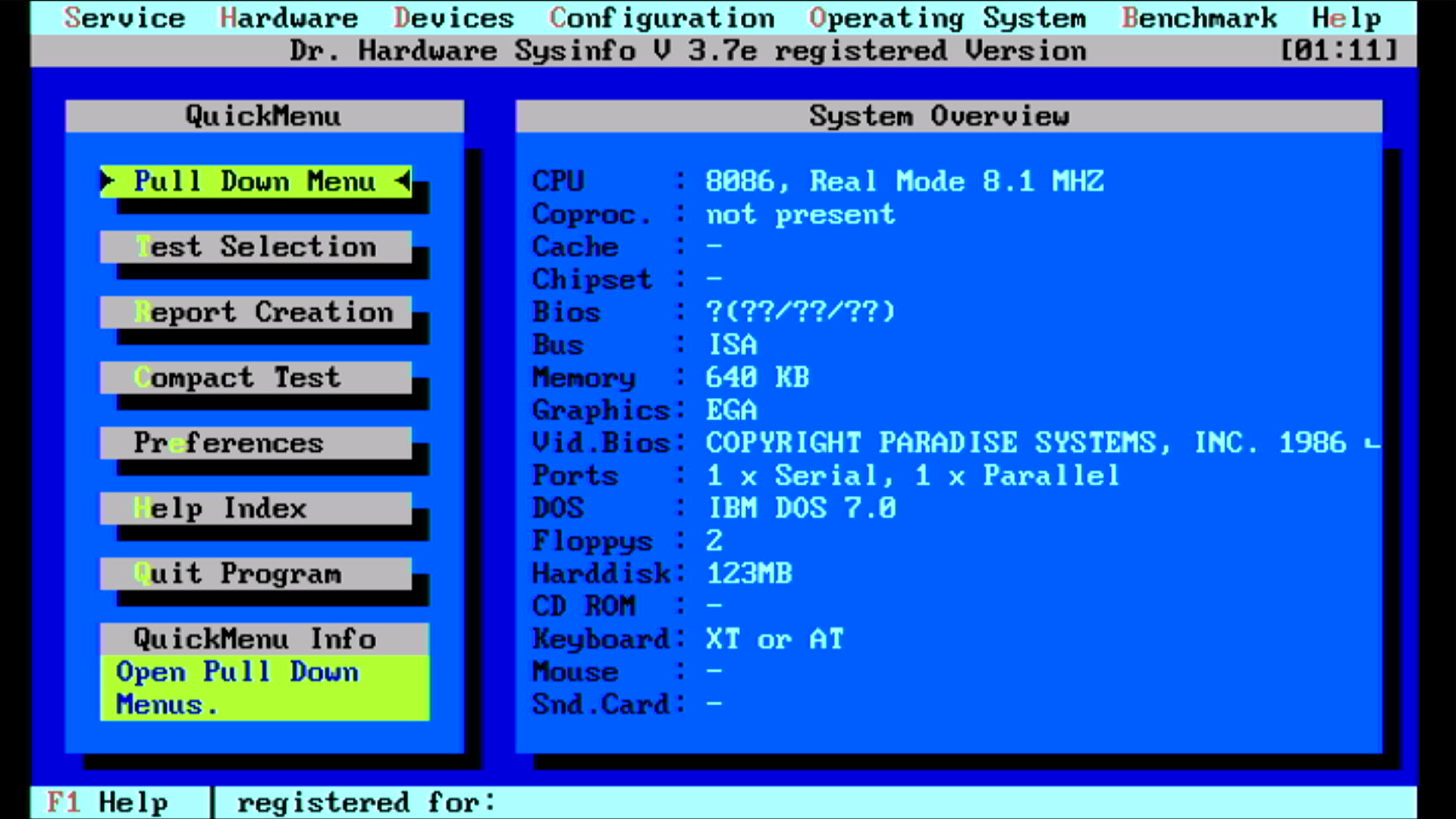Click the 'Cache' label
Image resolution: width=1456 pixels, height=819 pixels.
click(x=575, y=247)
